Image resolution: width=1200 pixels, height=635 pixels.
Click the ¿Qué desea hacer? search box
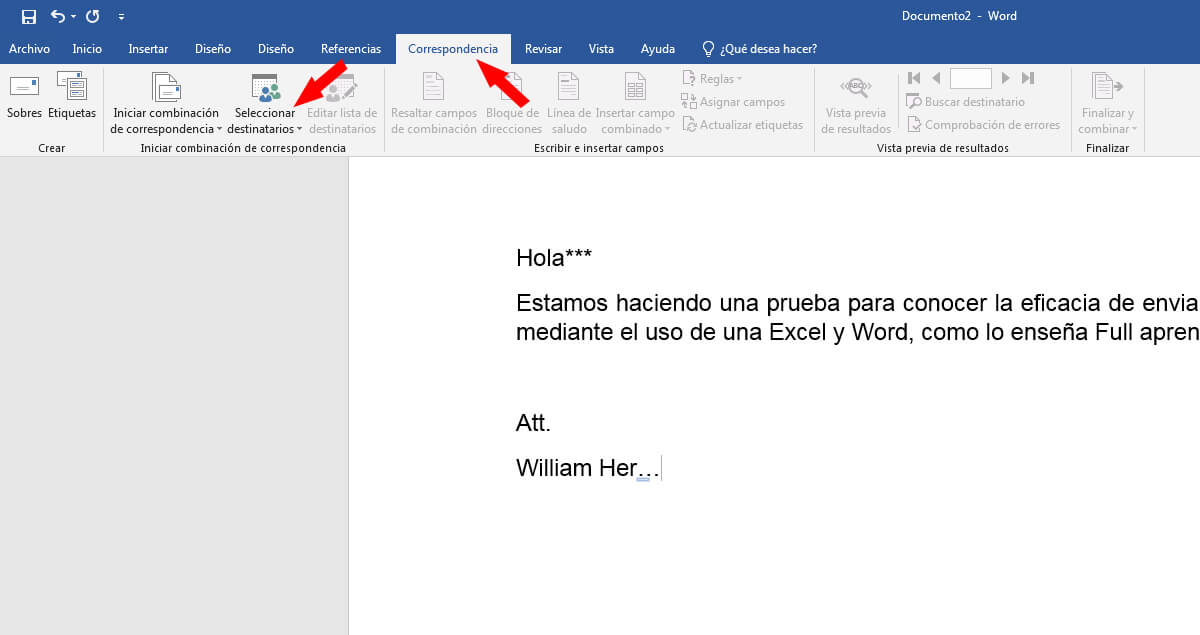coord(759,49)
